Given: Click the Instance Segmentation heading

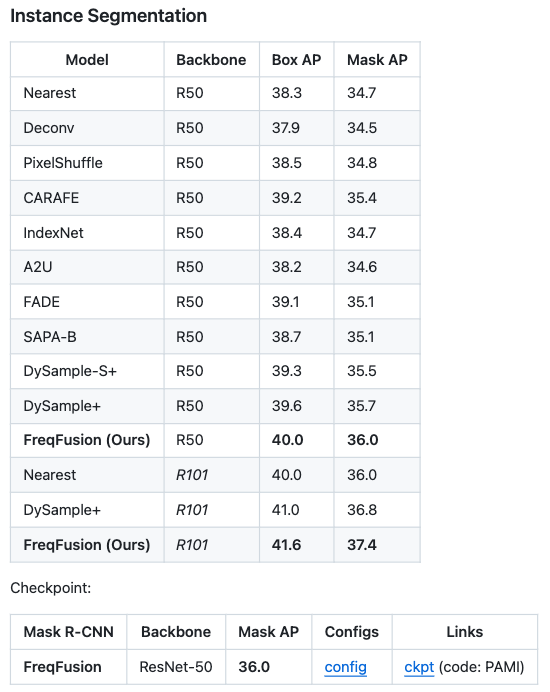Looking at the screenshot, I should tap(109, 16).
